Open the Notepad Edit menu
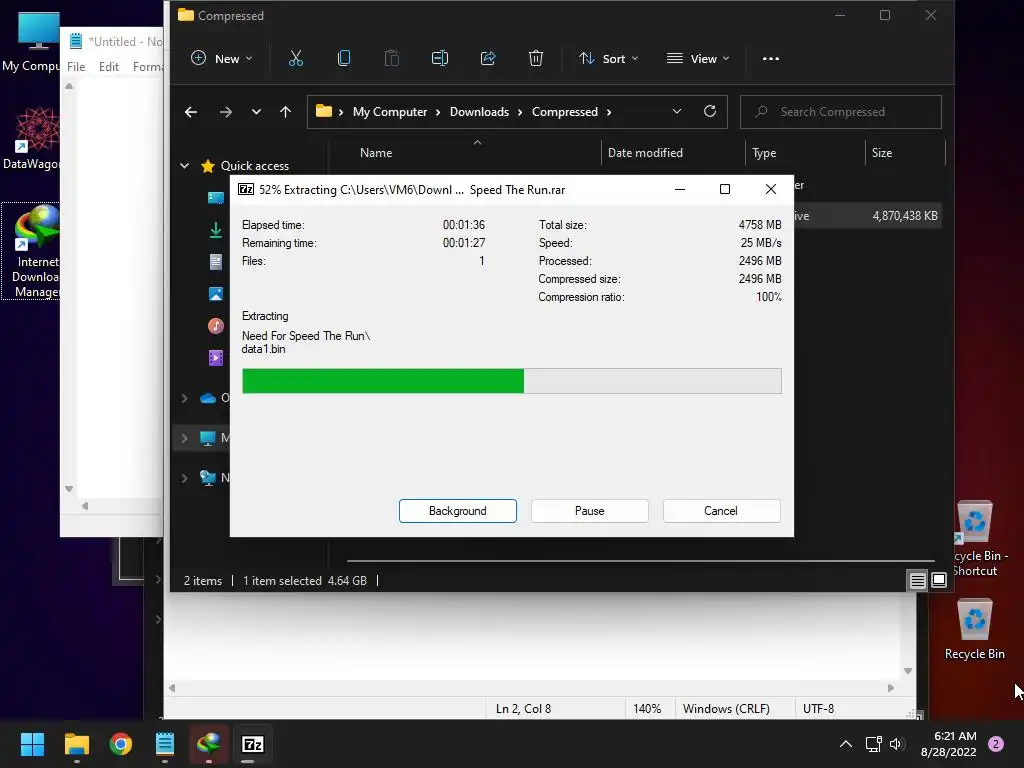1024x768 pixels. (x=109, y=67)
